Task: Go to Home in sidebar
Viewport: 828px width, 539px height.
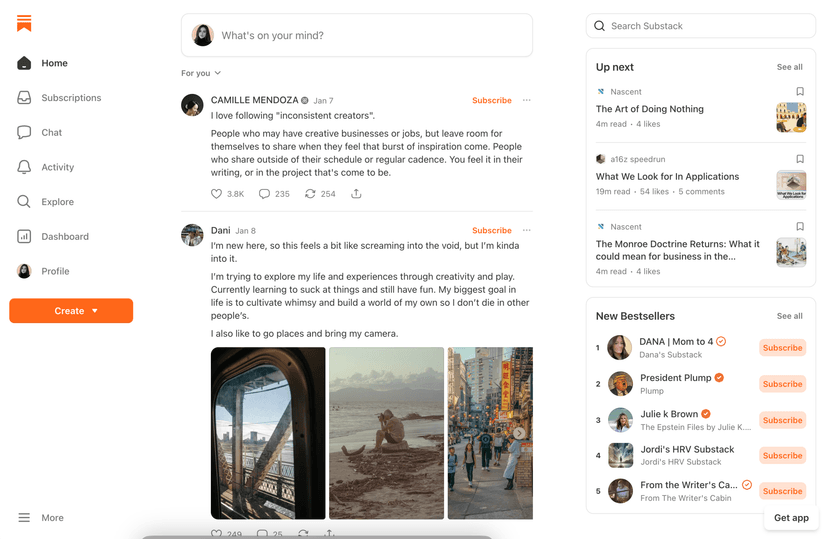Action: pos(54,63)
